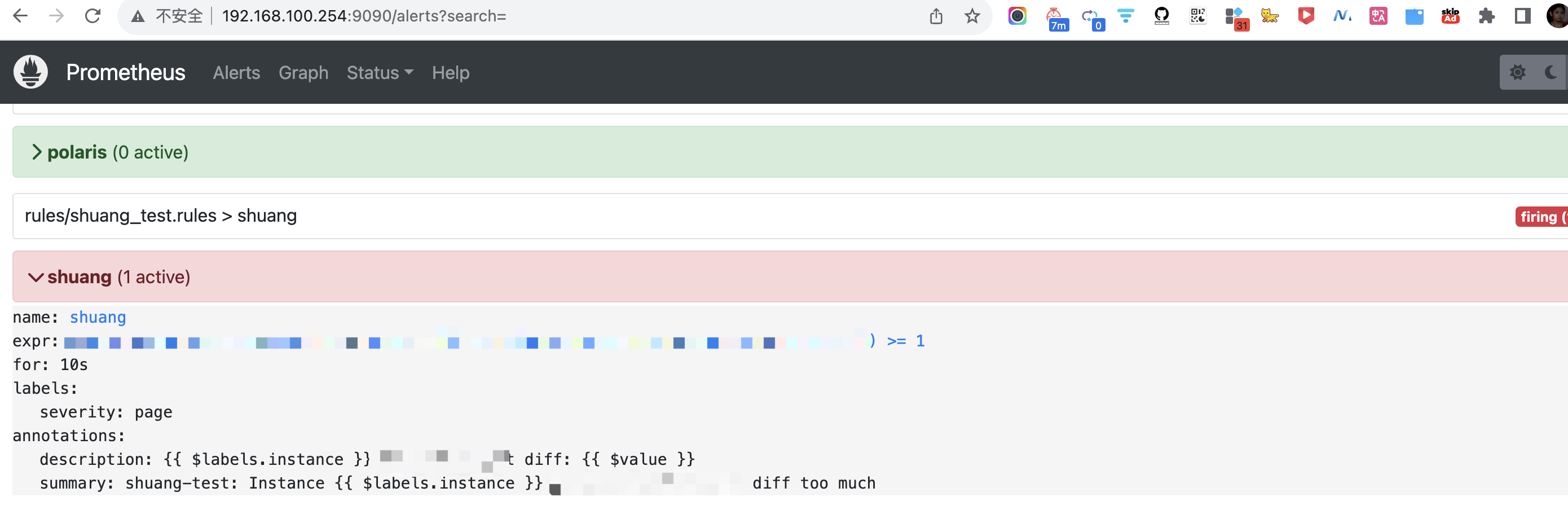Click the shuang rule name link
Screen dimensions: 1568x510
tap(98, 317)
